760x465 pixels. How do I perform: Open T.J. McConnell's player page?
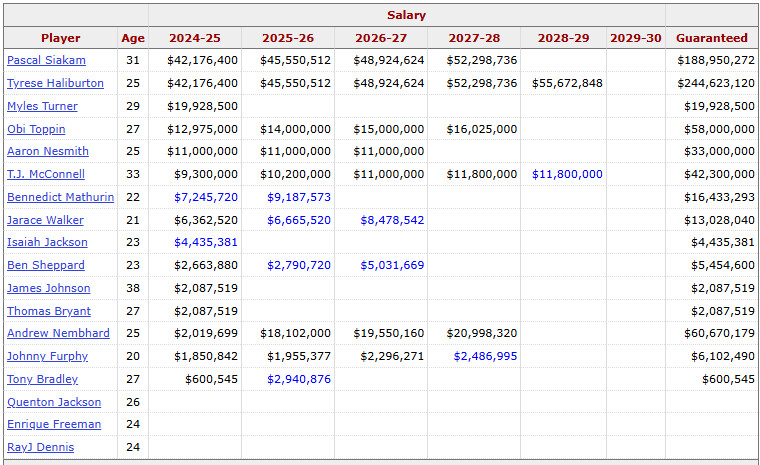tap(46, 174)
